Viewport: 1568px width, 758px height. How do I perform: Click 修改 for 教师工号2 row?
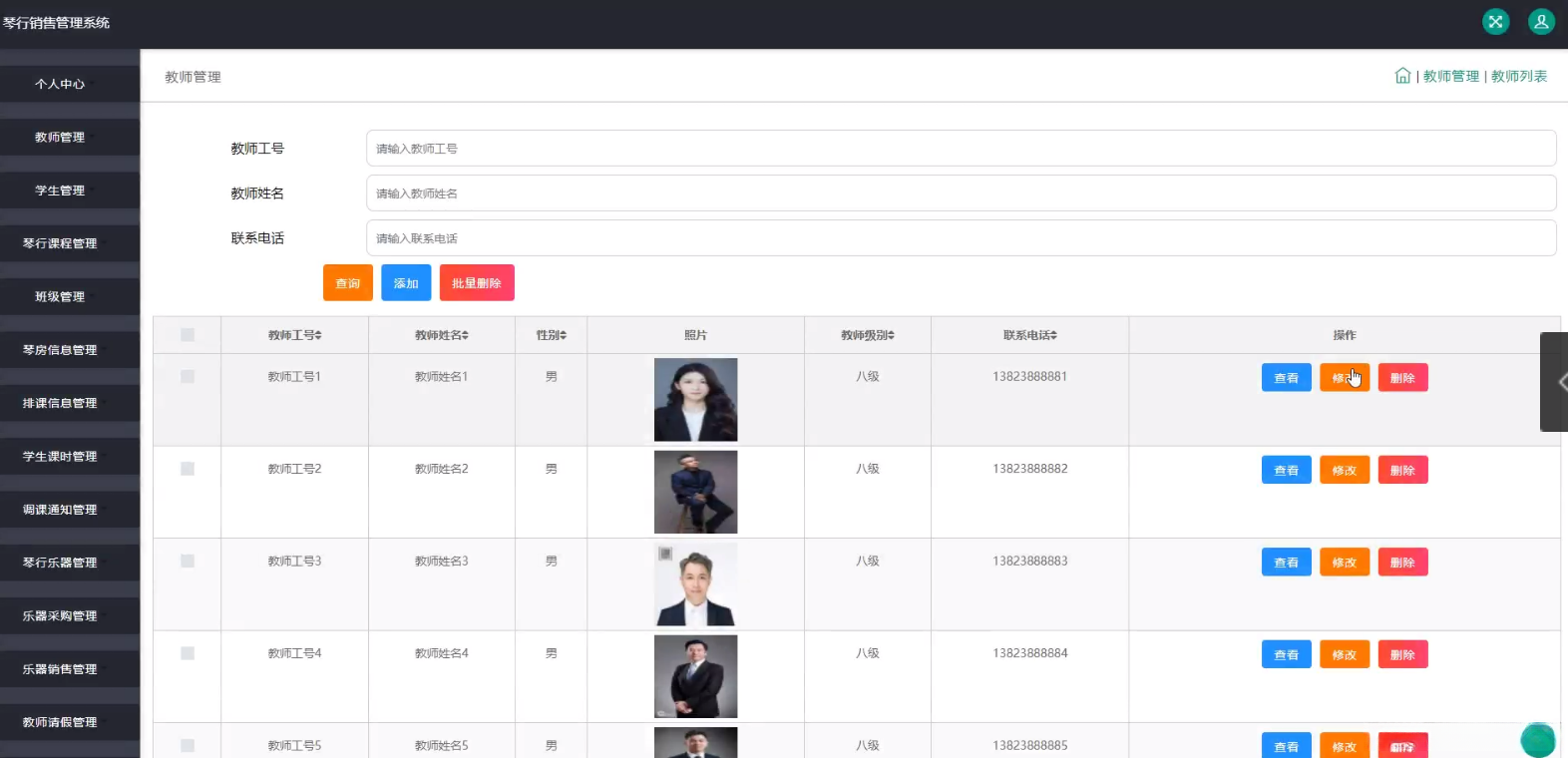coord(1345,470)
